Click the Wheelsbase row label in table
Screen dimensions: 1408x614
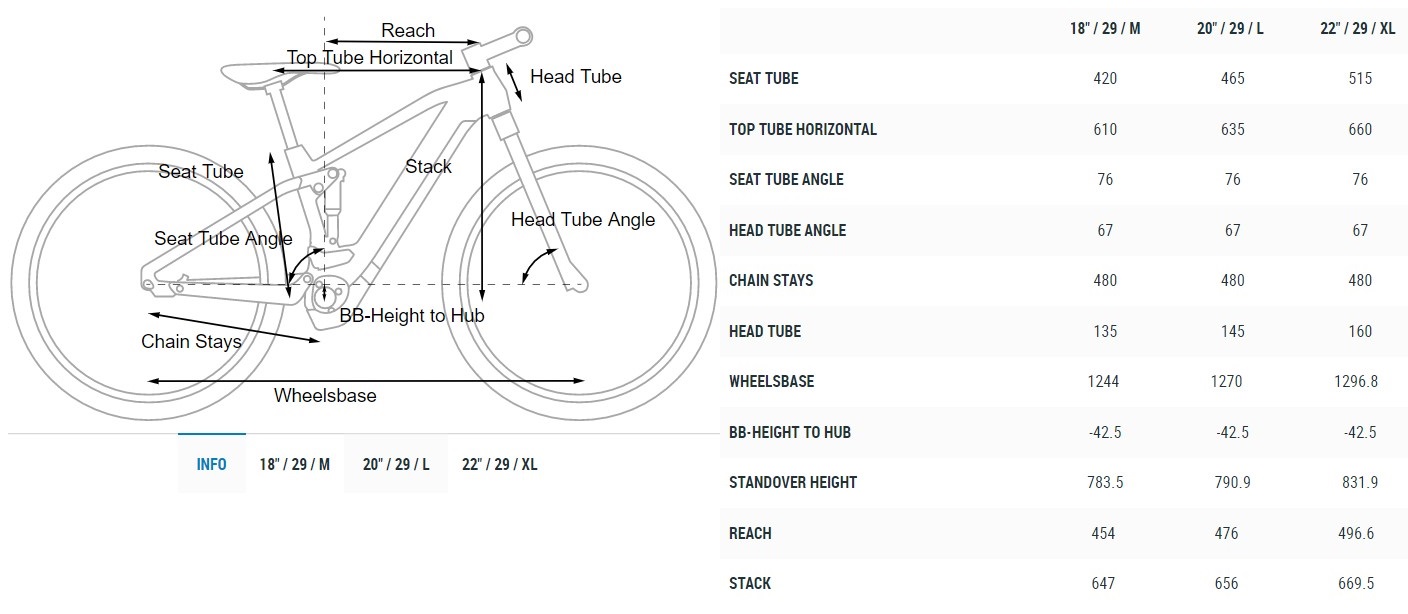click(772, 381)
